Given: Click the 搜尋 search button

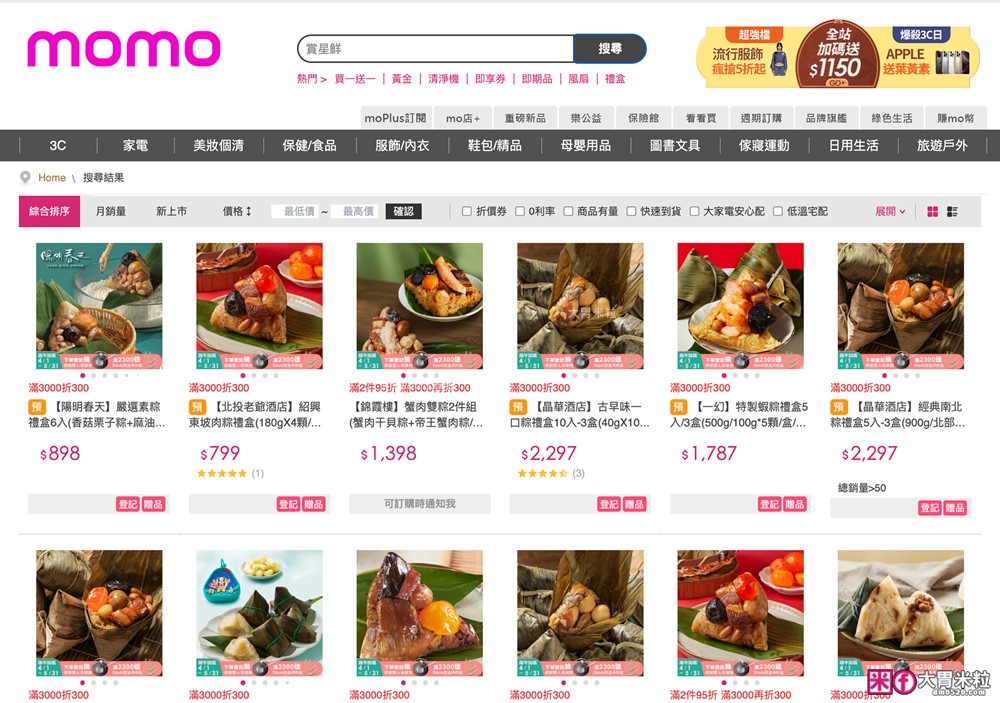Looking at the screenshot, I should (x=610, y=48).
